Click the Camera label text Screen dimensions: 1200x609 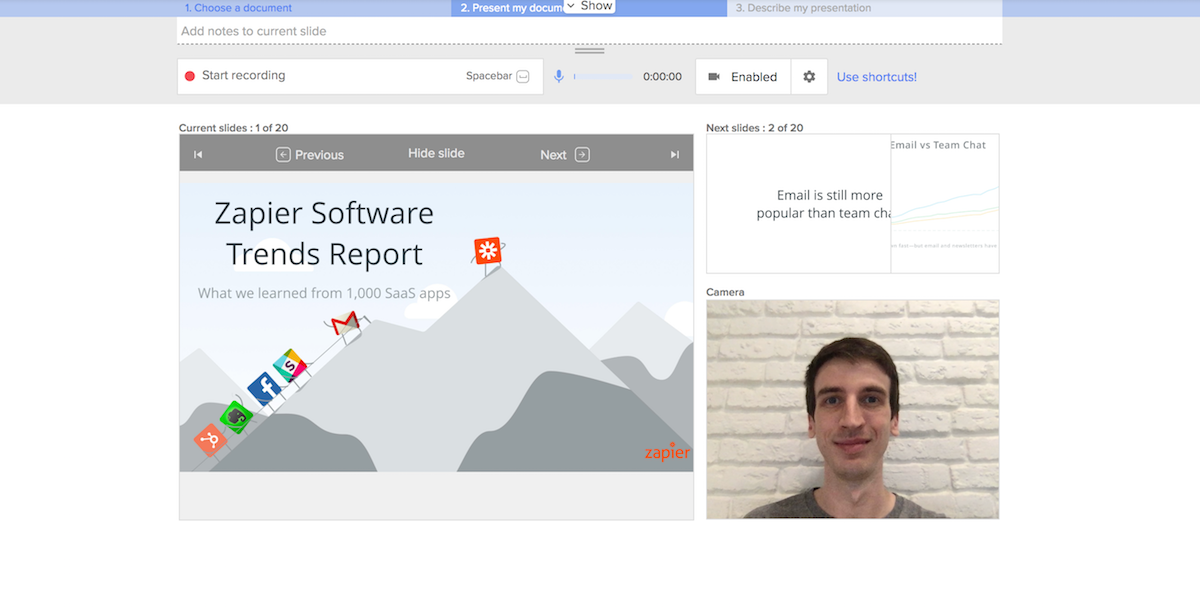click(x=725, y=292)
